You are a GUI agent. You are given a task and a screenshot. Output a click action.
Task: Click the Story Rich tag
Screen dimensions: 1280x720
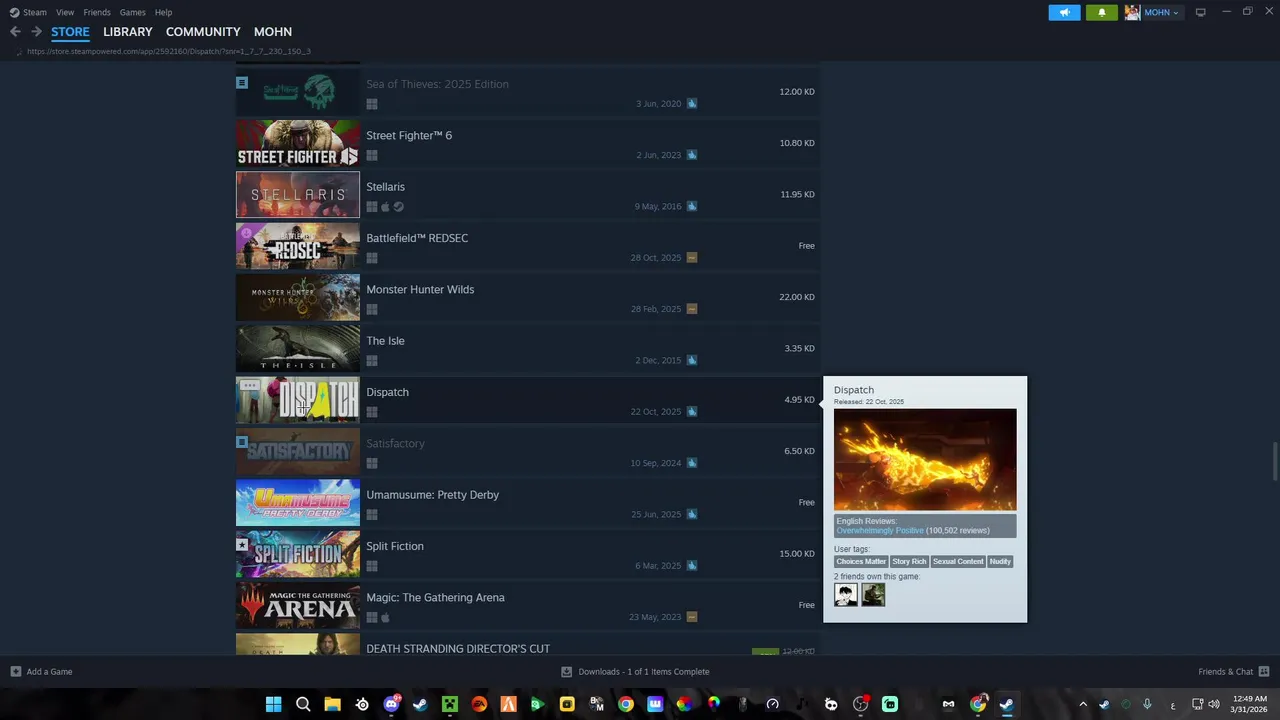tap(909, 562)
